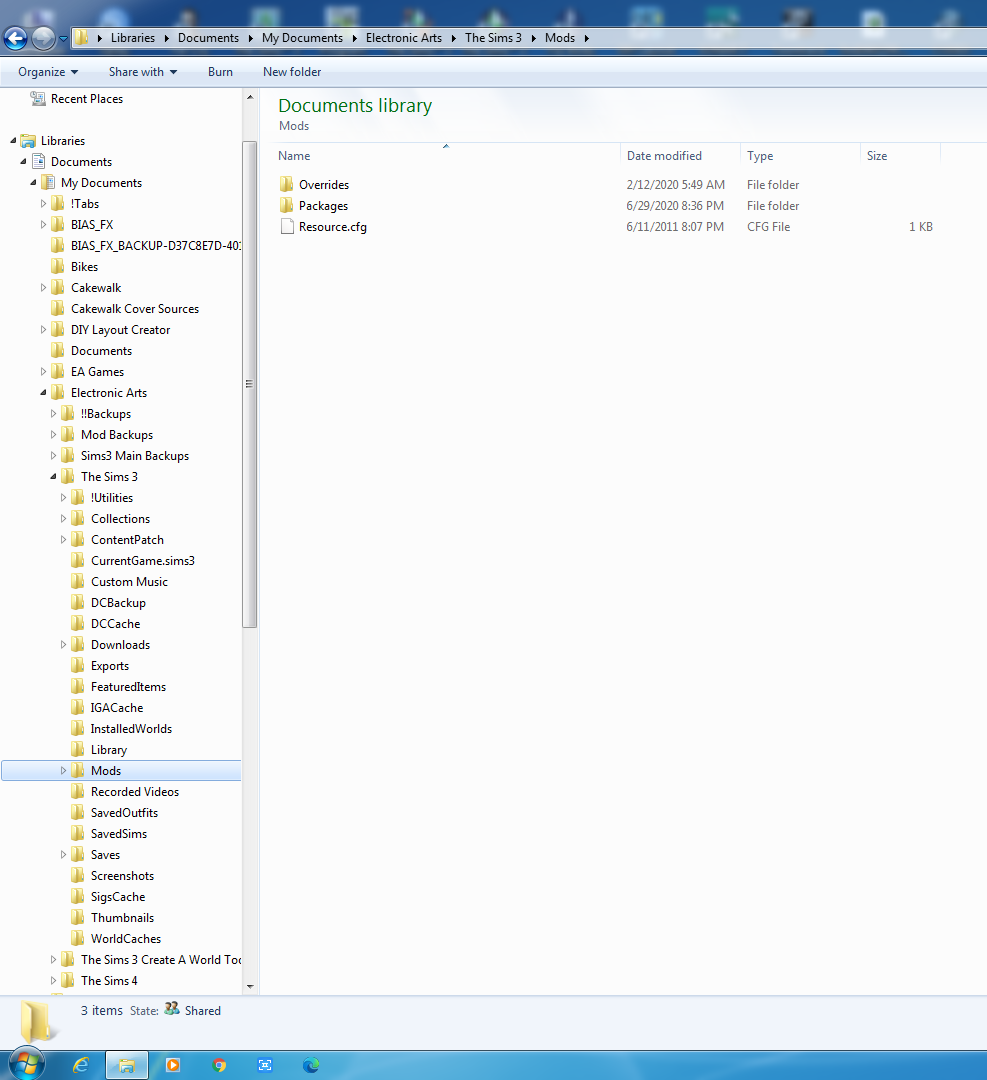Image resolution: width=987 pixels, height=1080 pixels.
Task: Open dropdown arrow after Mods breadcrumb
Action: pos(587,38)
